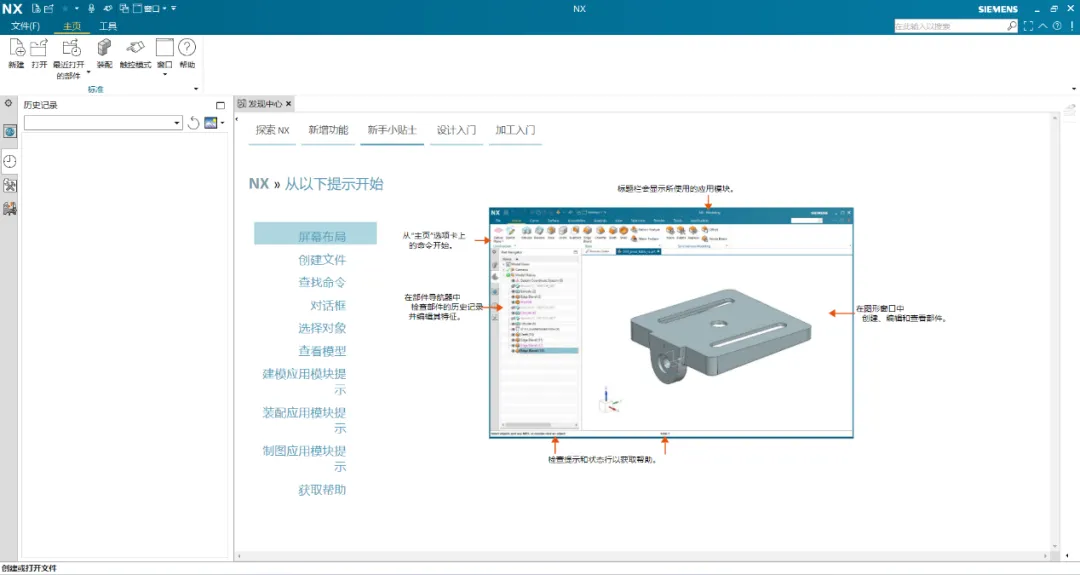Maximize the 历史记录 panel

point(220,105)
